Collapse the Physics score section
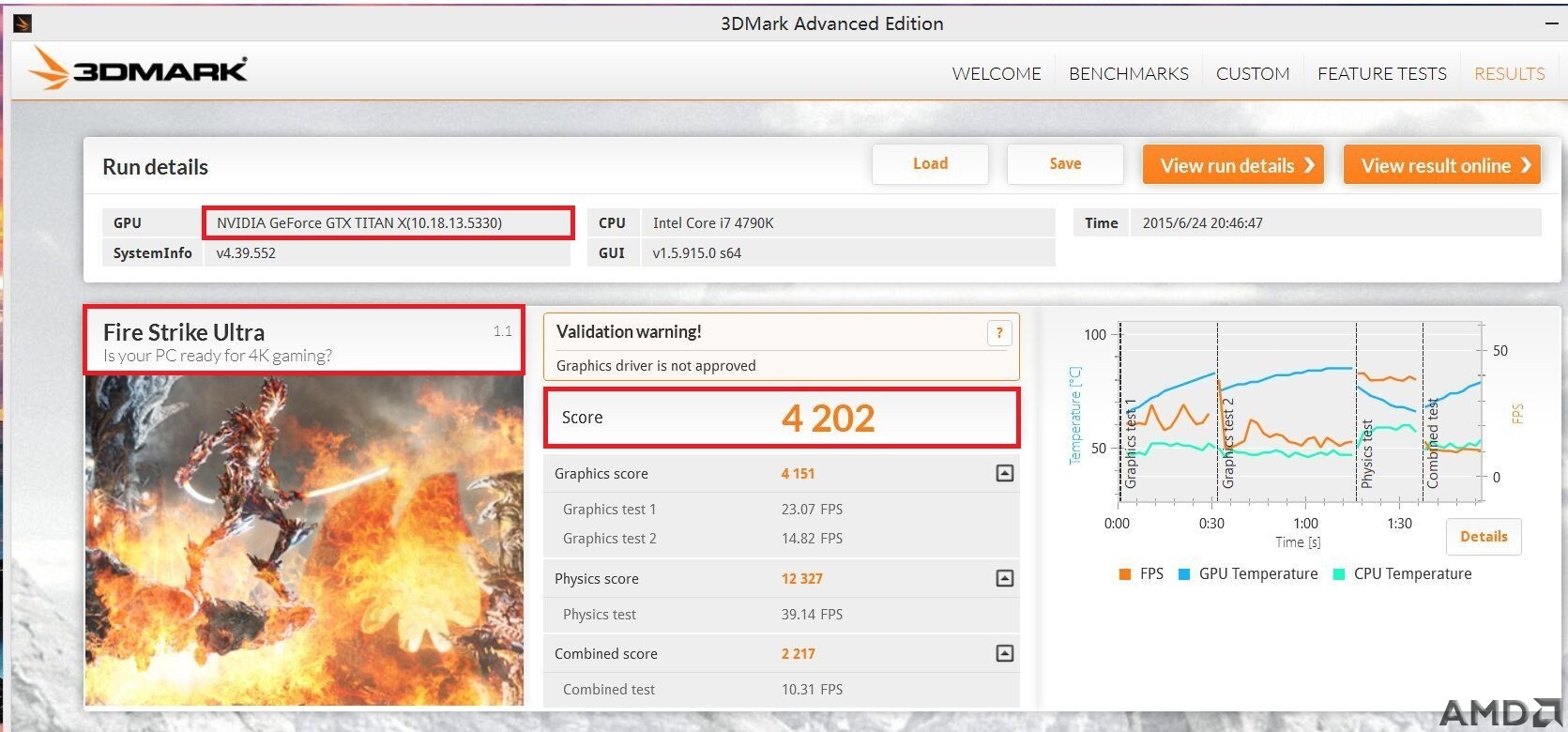Image resolution: width=1568 pixels, height=732 pixels. point(1004,578)
